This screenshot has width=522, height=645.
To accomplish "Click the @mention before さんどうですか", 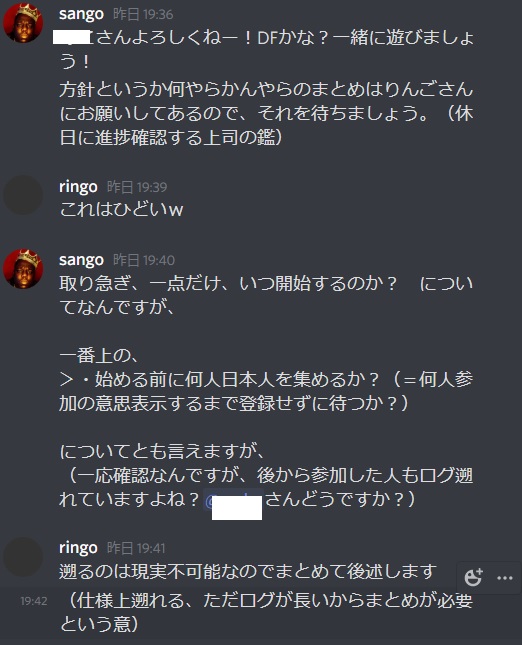I will [x=233, y=501].
